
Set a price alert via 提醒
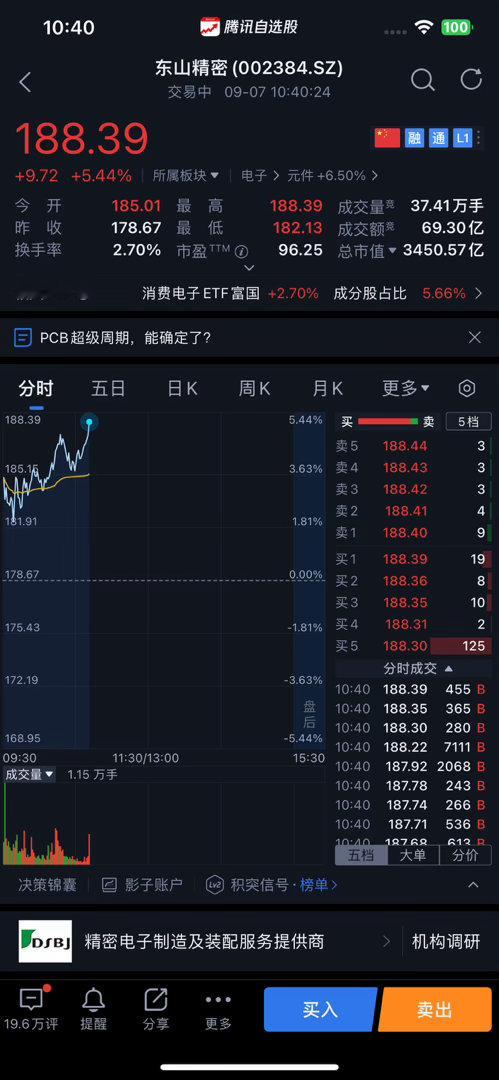pyautogui.click(x=94, y=1009)
